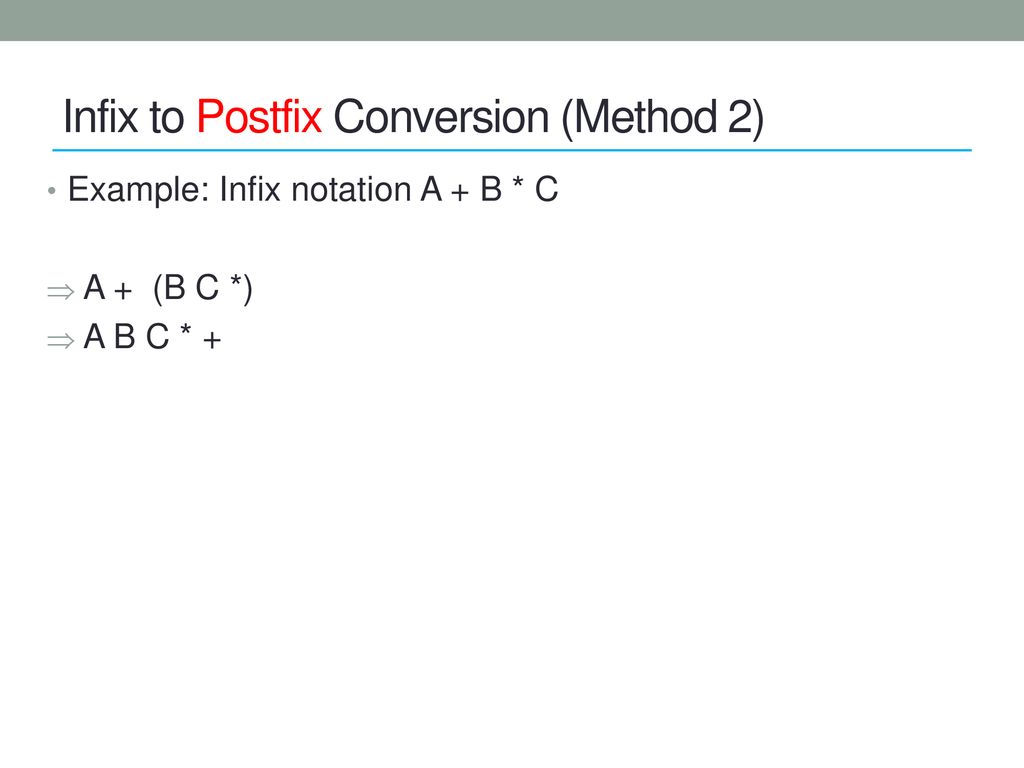Click the text '(Method 2)' in heading
The image size is (1024, 768).
(x=662, y=118)
